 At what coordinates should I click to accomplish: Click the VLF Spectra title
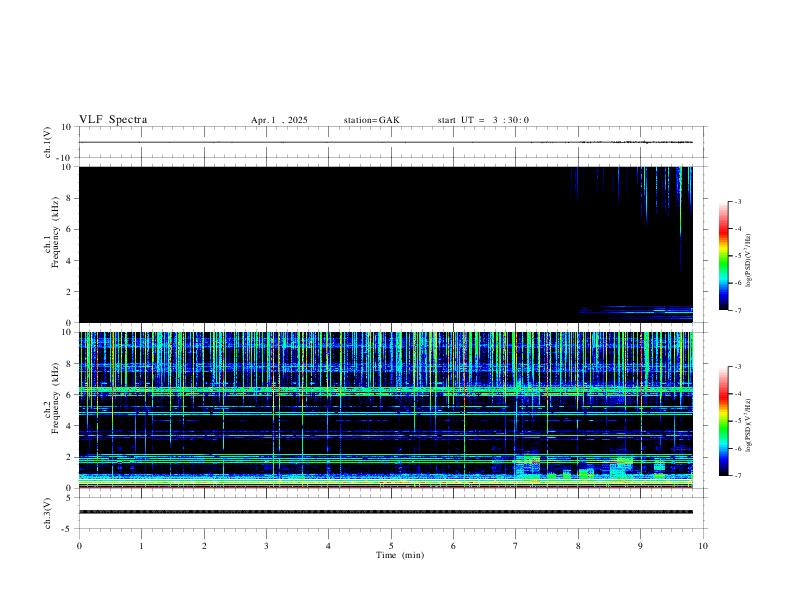113,120
